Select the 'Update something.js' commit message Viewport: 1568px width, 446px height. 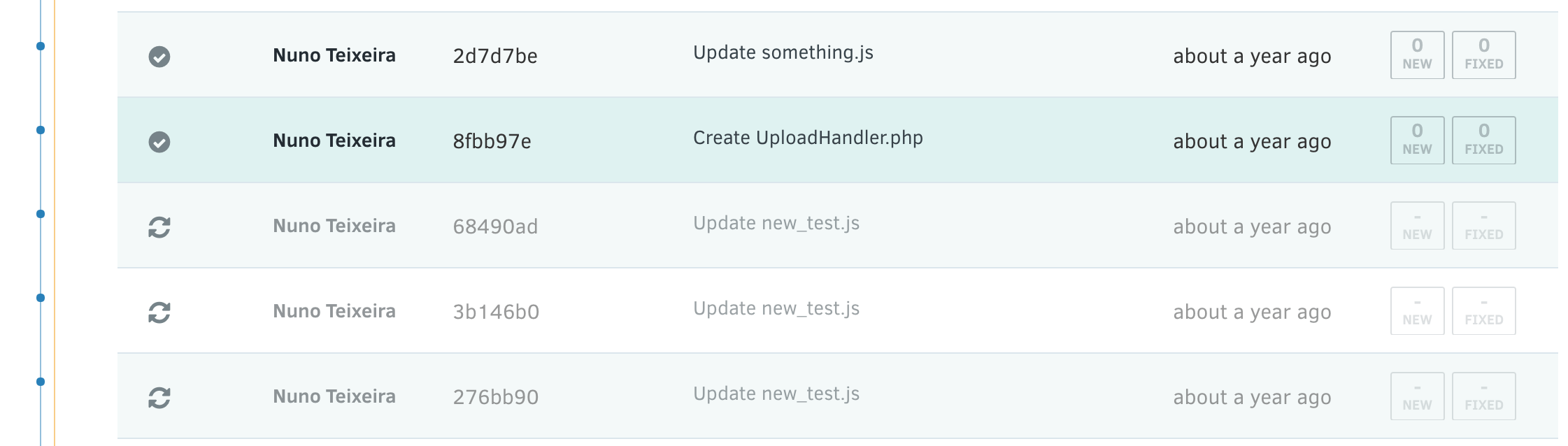[783, 53]
